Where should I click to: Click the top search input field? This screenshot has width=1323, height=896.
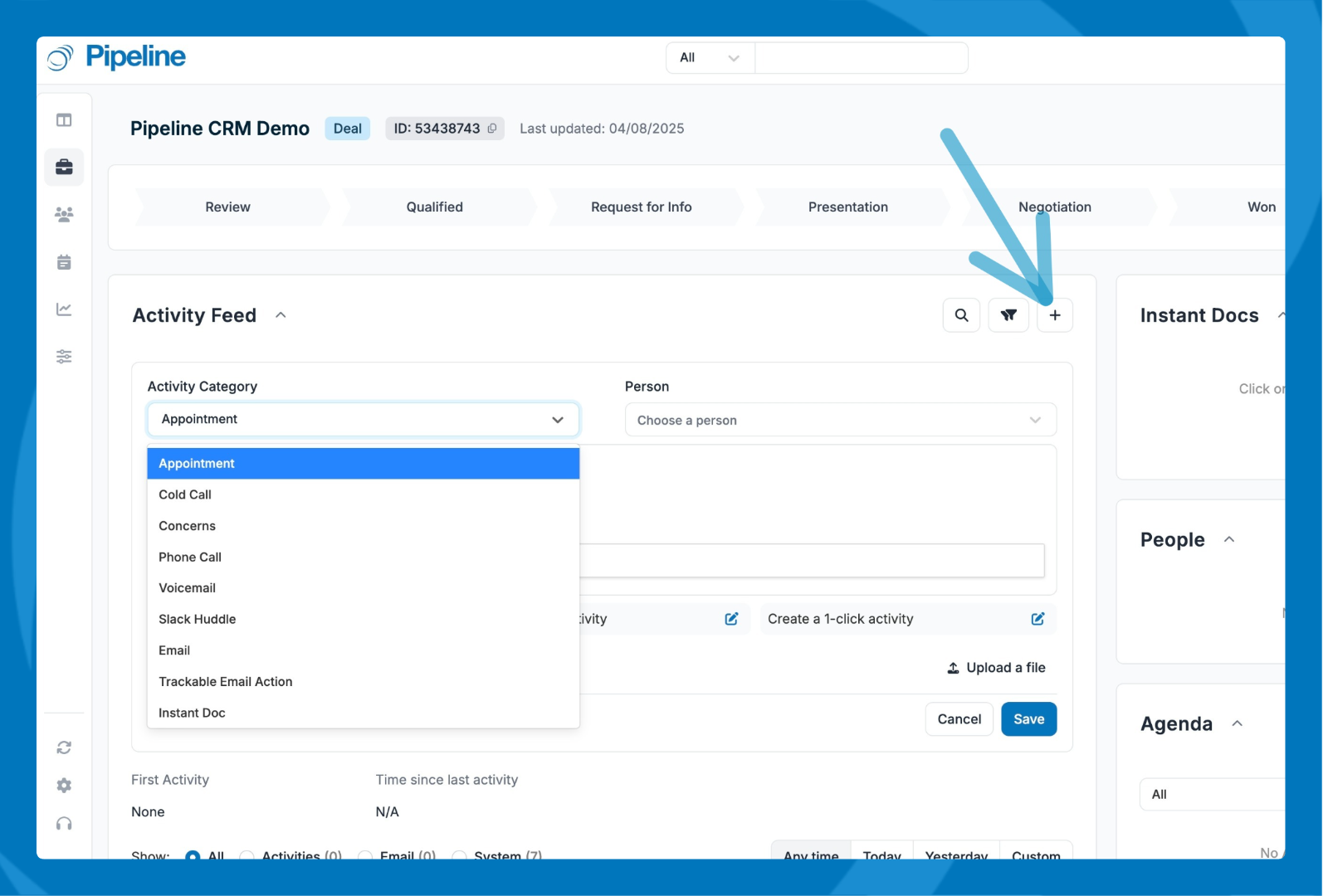point(862,58)
